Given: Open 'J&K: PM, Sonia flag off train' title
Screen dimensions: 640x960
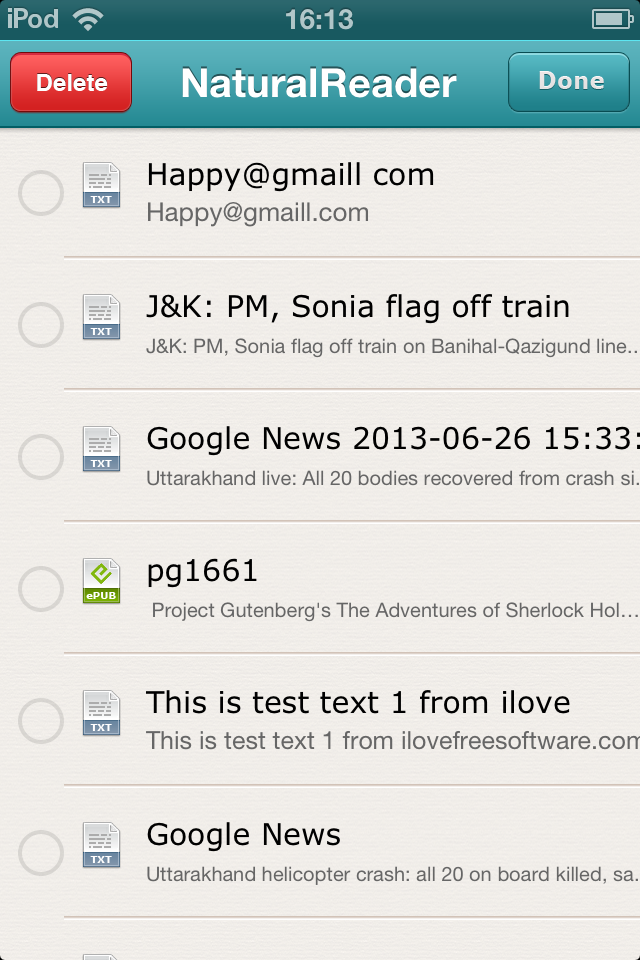Looking at the screenshot, I should (x=358, y=307).
